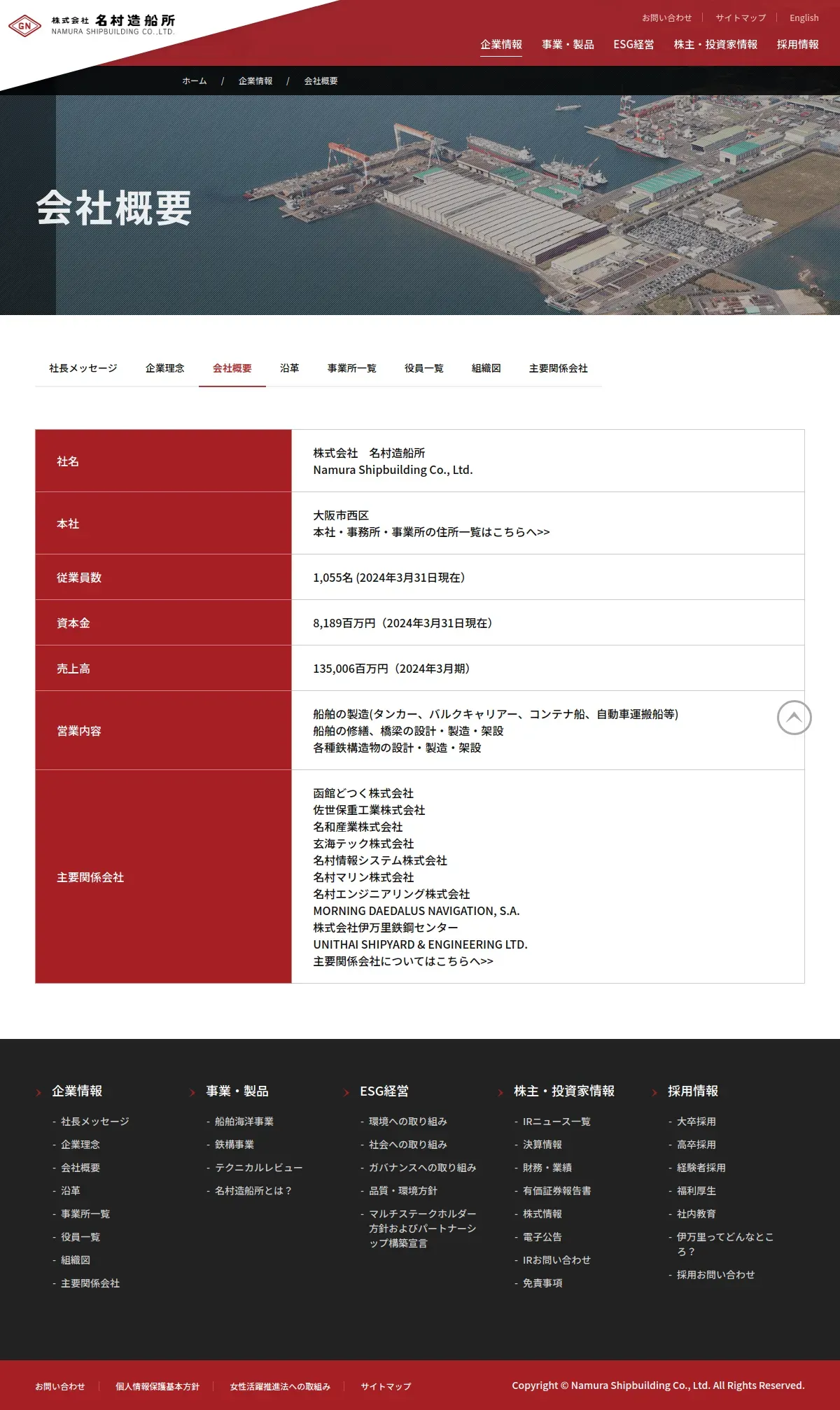Click the GN Namura Shipbuilding logo
840x1410 pixels.
[x=92, y=25]
